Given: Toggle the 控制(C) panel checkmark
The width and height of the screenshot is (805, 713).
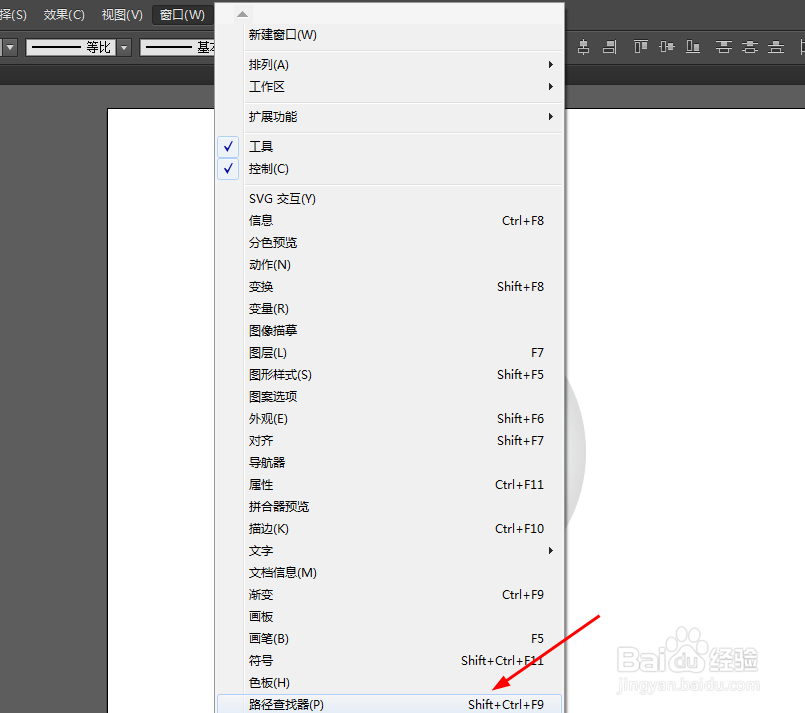Looking at the screenshot, I should (x=228, y=169).
